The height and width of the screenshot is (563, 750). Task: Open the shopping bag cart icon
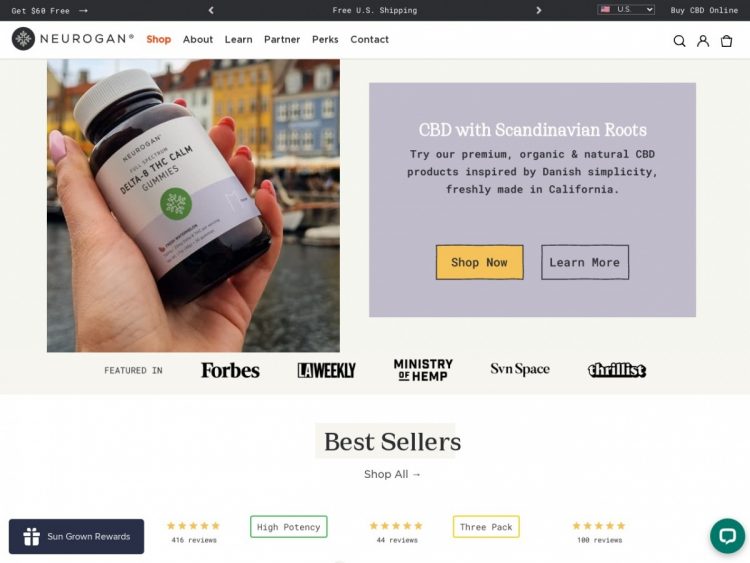[x=726, y=41]
